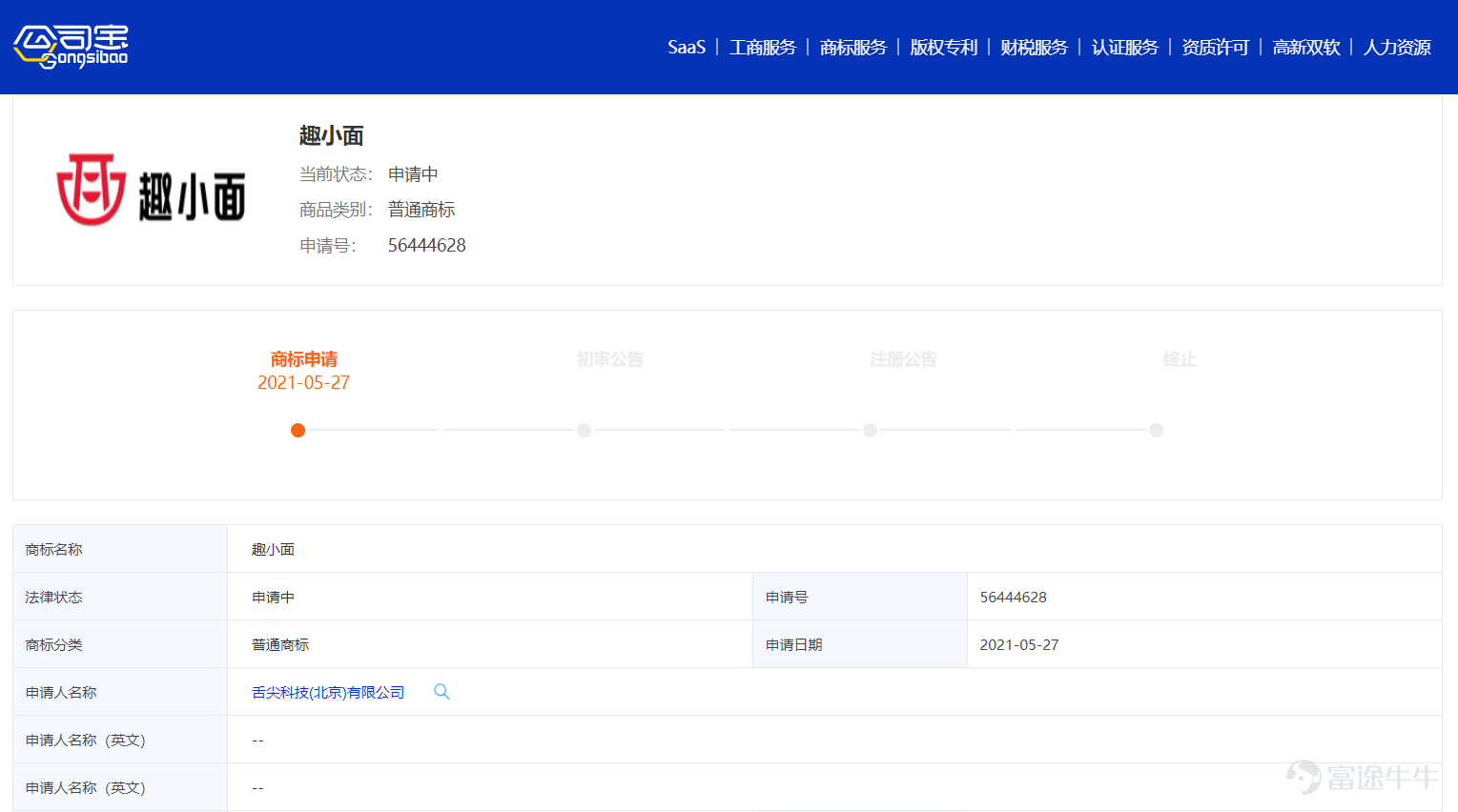
Task: Click the 申请号 table label
Action: pyautogui.click(x=787, y=597)
